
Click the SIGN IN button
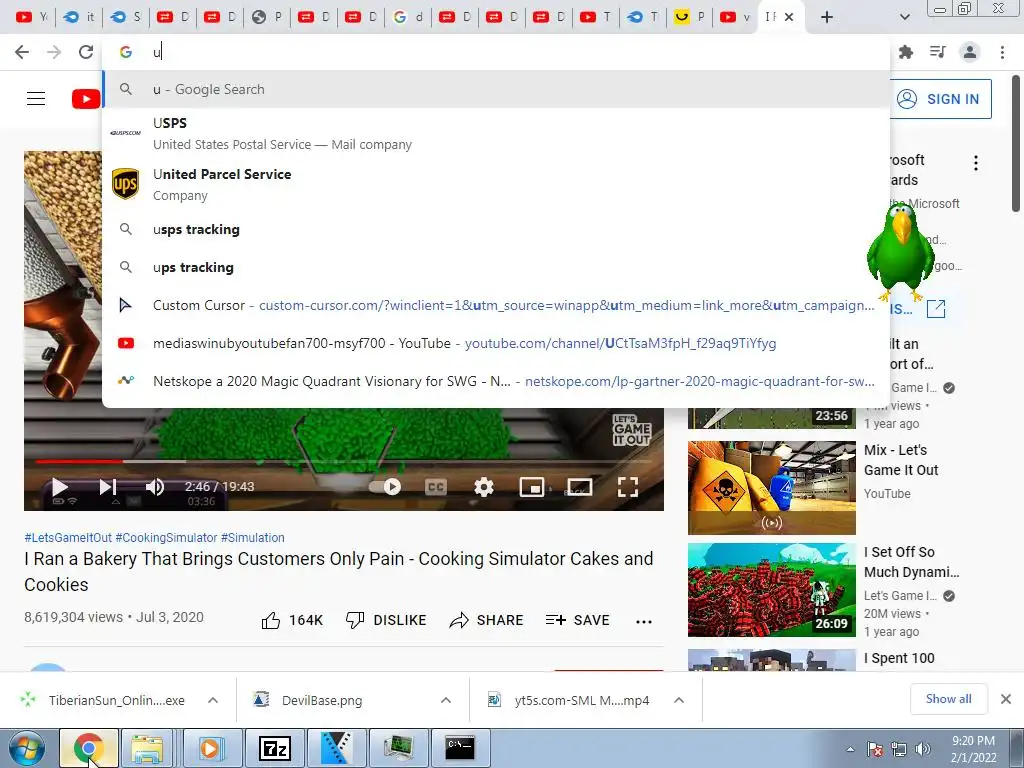click(941, 99)
